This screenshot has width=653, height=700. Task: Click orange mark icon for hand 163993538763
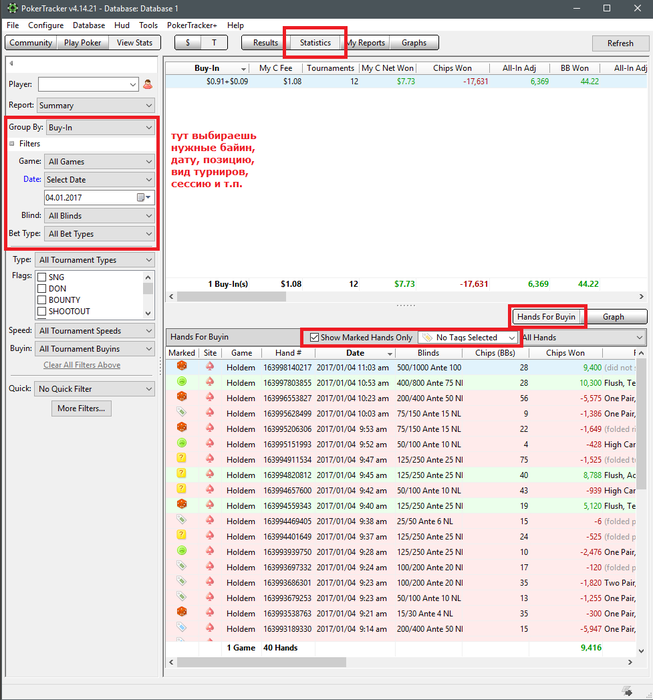click(x=182, y=612)
